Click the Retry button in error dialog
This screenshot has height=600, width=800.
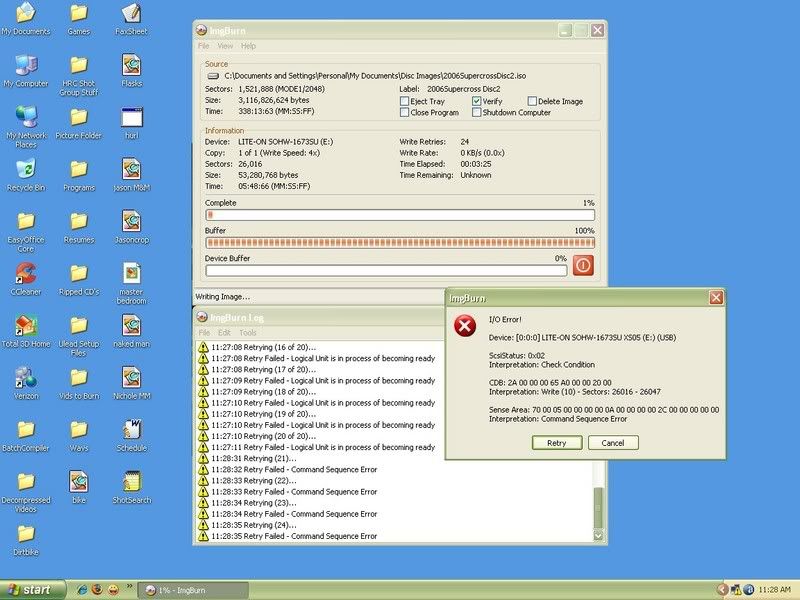point(556,443)
